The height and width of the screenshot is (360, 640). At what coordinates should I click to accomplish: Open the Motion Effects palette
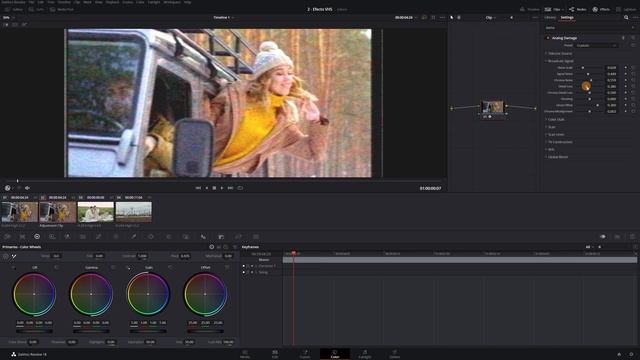pyautogui.click(x=83, y=237)
